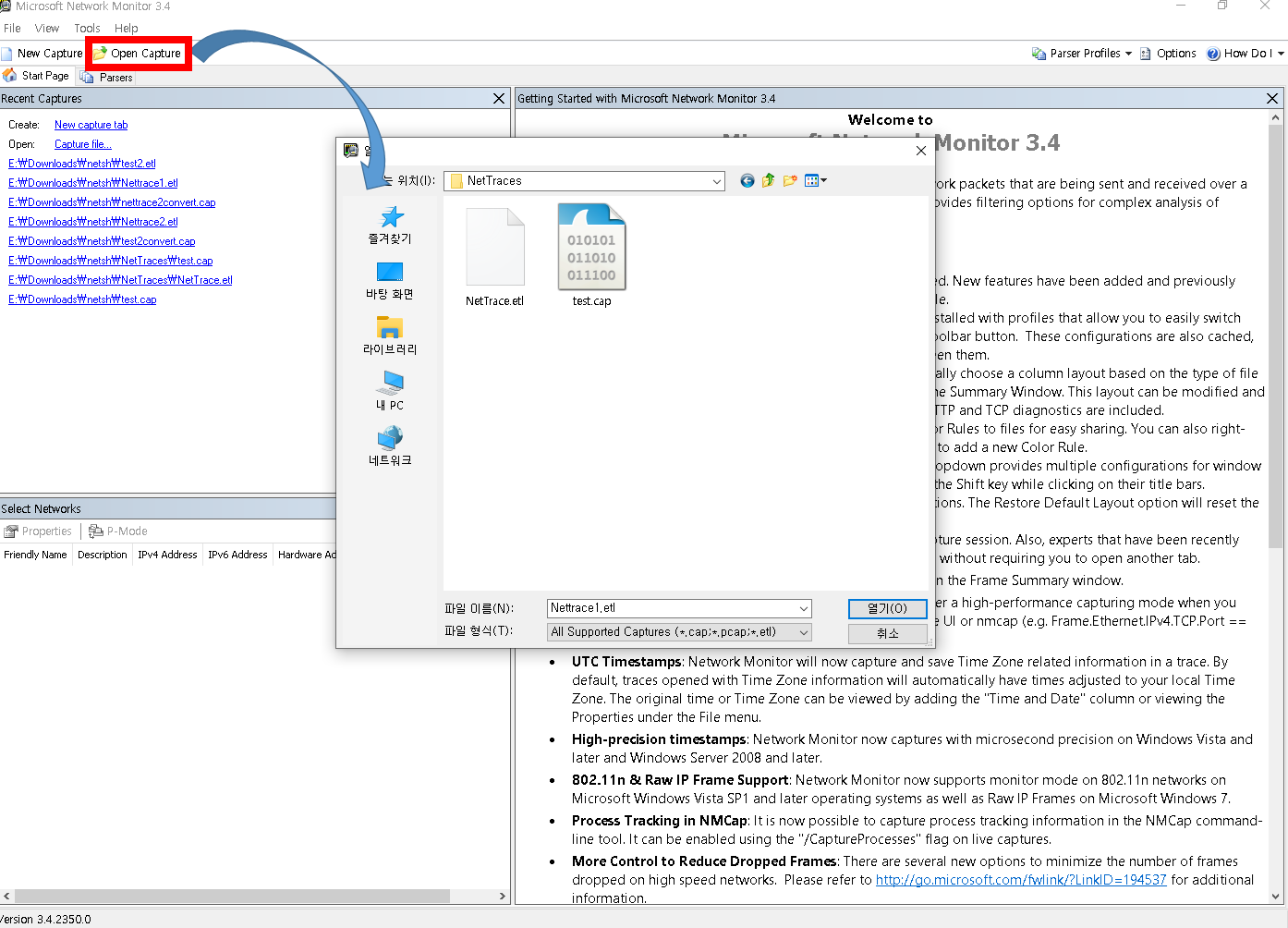
Task: Click the IPv4 Address column header
Action: pos(167,555)
